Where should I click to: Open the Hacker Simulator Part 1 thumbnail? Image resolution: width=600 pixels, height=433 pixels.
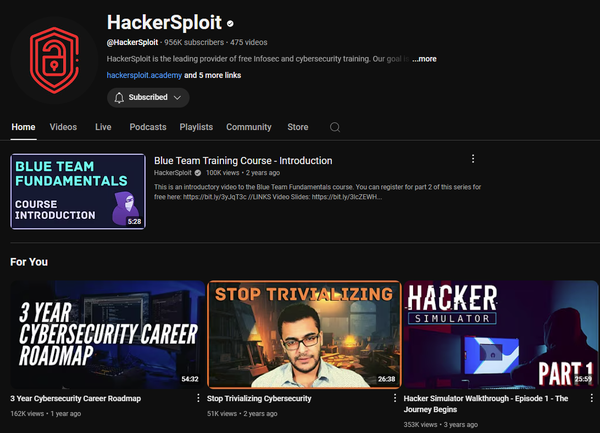point(501,334)
